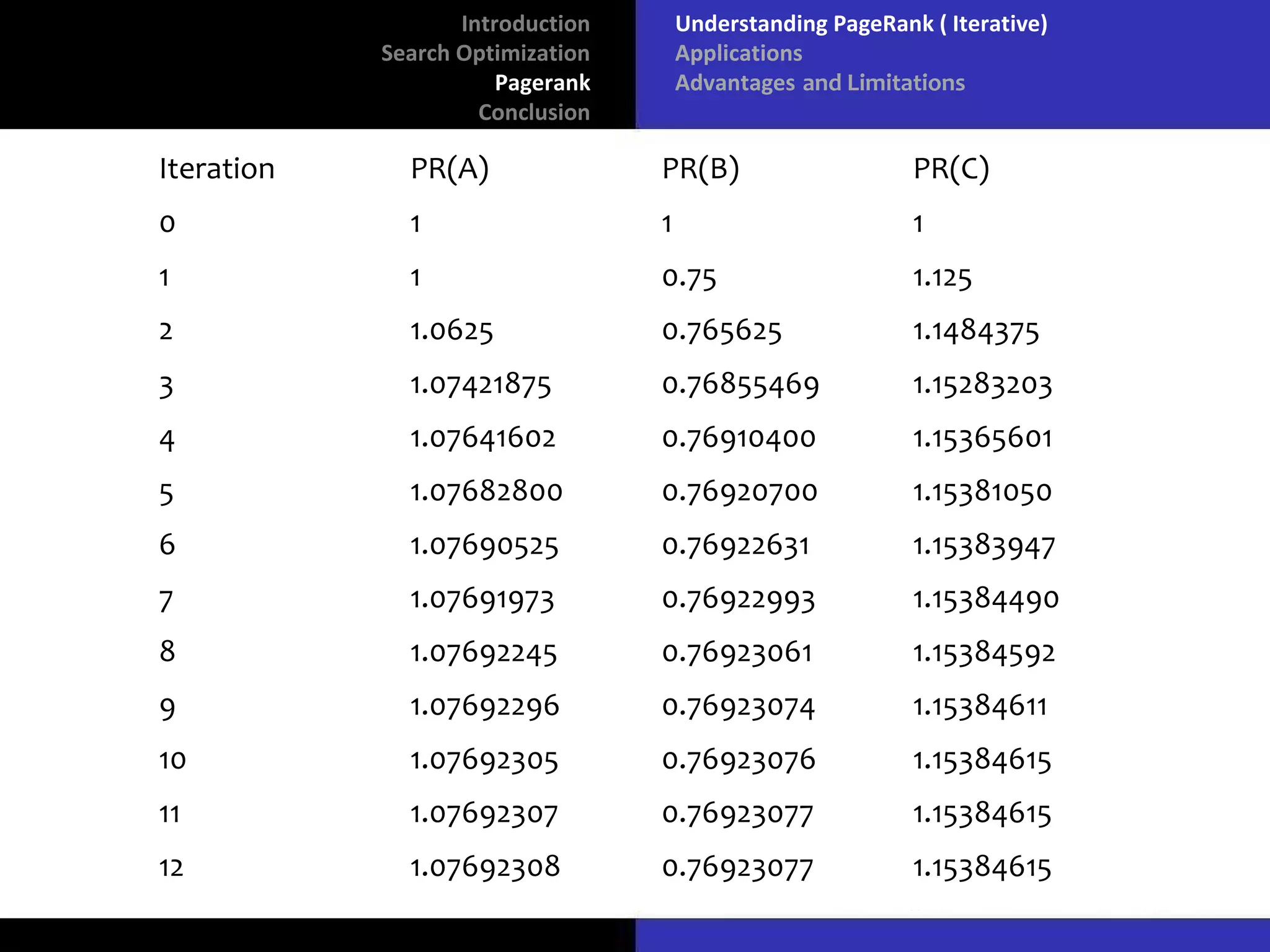The image size is (1270, 952).
Task: Select final PR(A) value 1.07692308
Action: pos(485,868)
